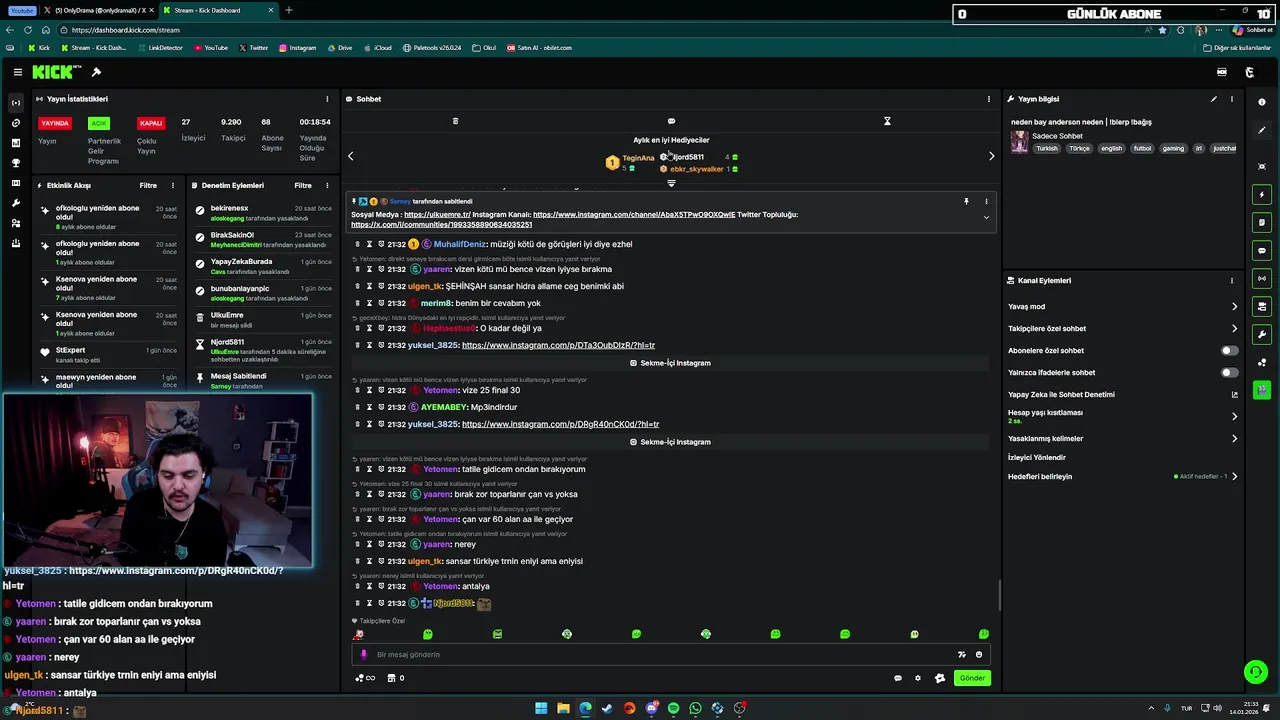Screen dimensions: 1280x720
Task: Click the Turkish category tag
Action: click(1047, 148)
